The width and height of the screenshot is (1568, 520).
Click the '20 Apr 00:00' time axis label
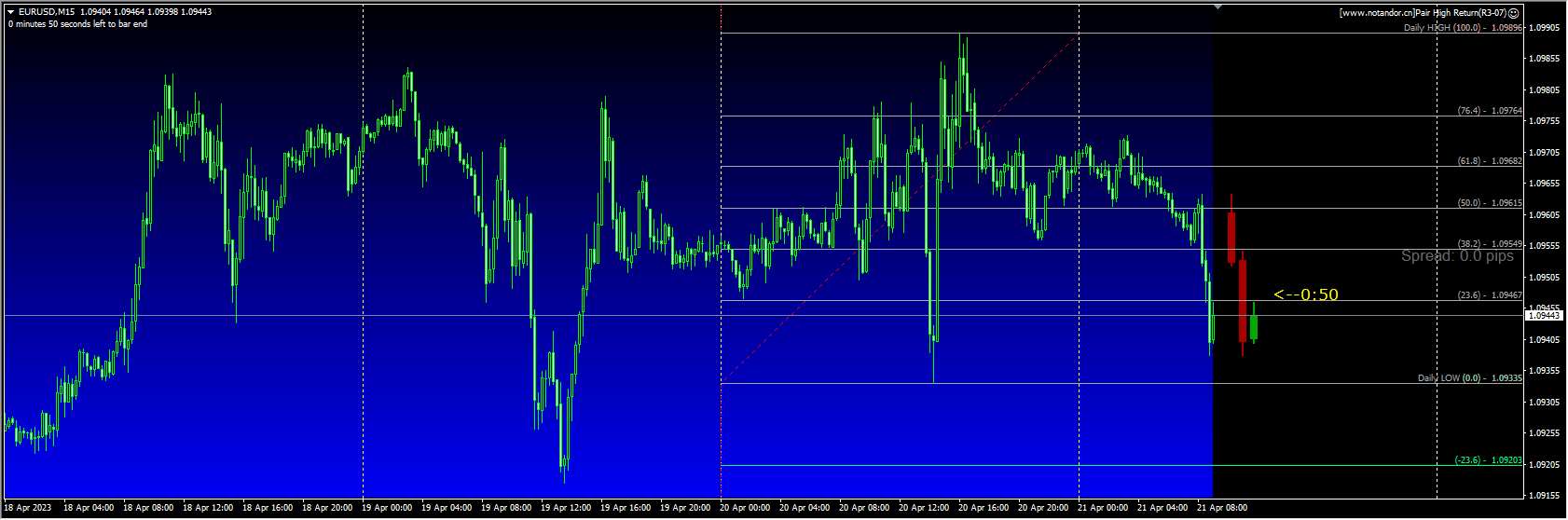(745, 508)
